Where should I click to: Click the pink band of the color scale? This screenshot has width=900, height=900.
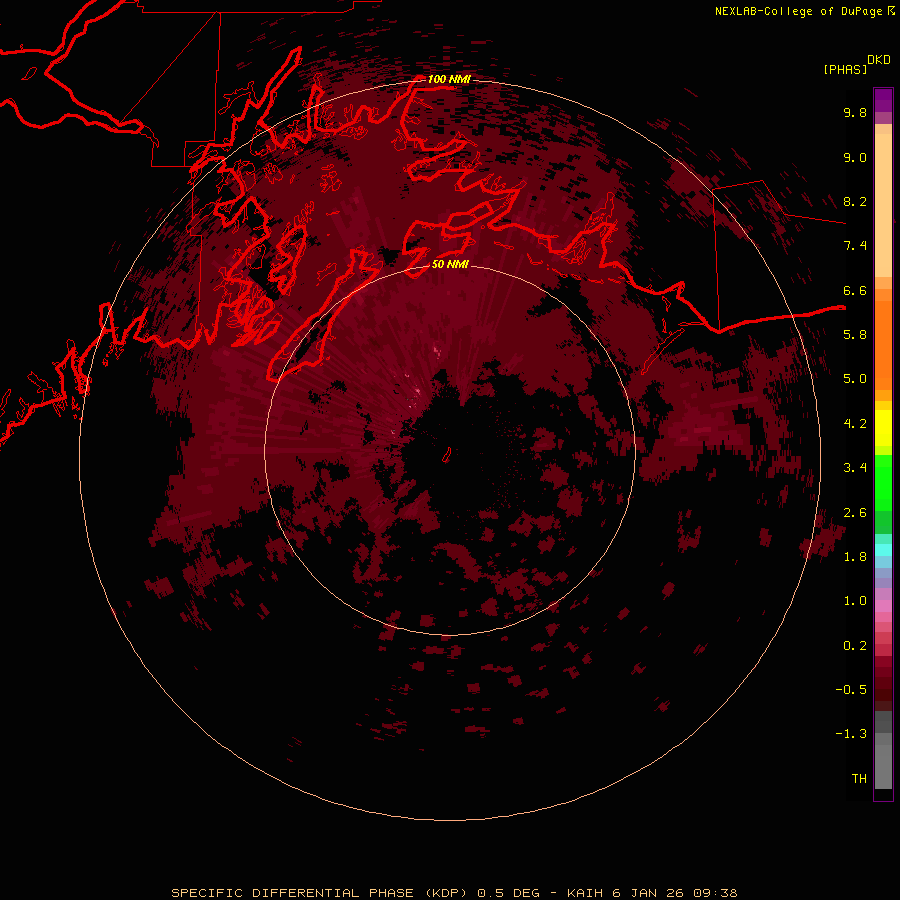coord(883,606)
